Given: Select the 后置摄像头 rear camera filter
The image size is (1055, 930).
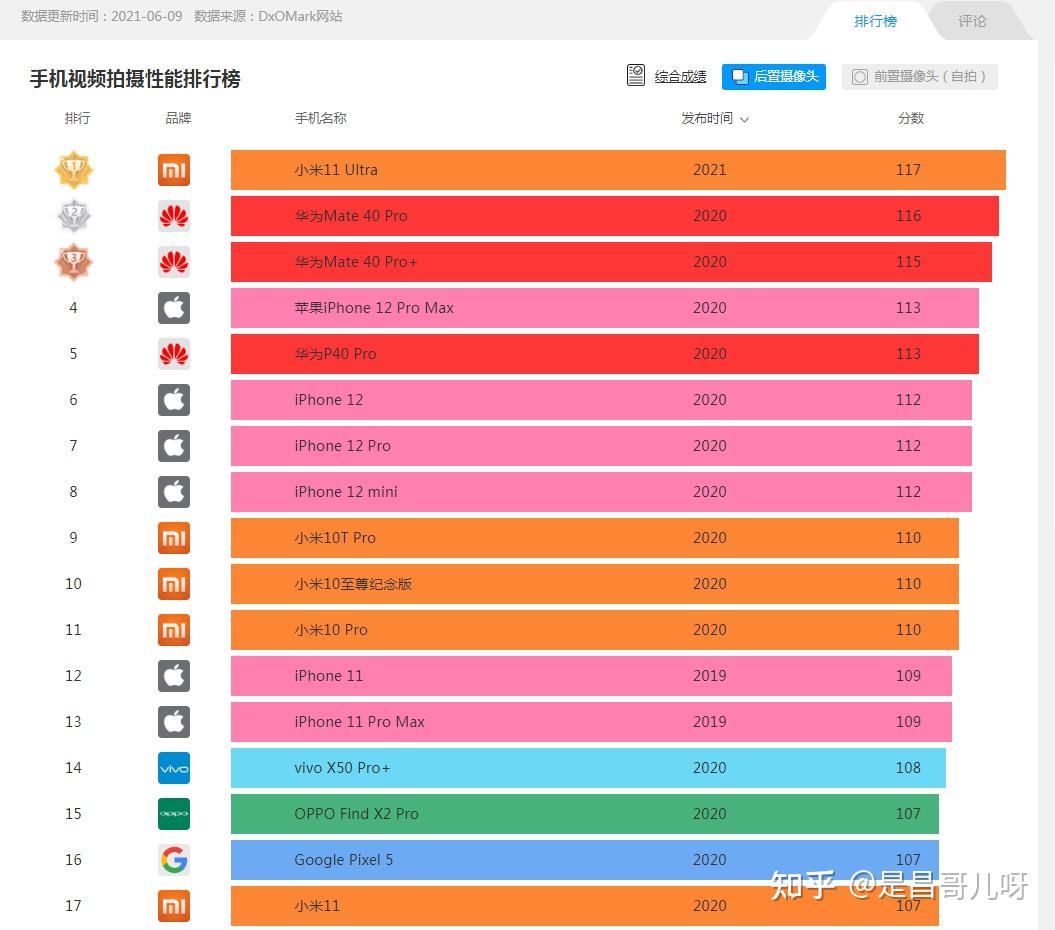Looking at the screenshot, I should 774,76.
